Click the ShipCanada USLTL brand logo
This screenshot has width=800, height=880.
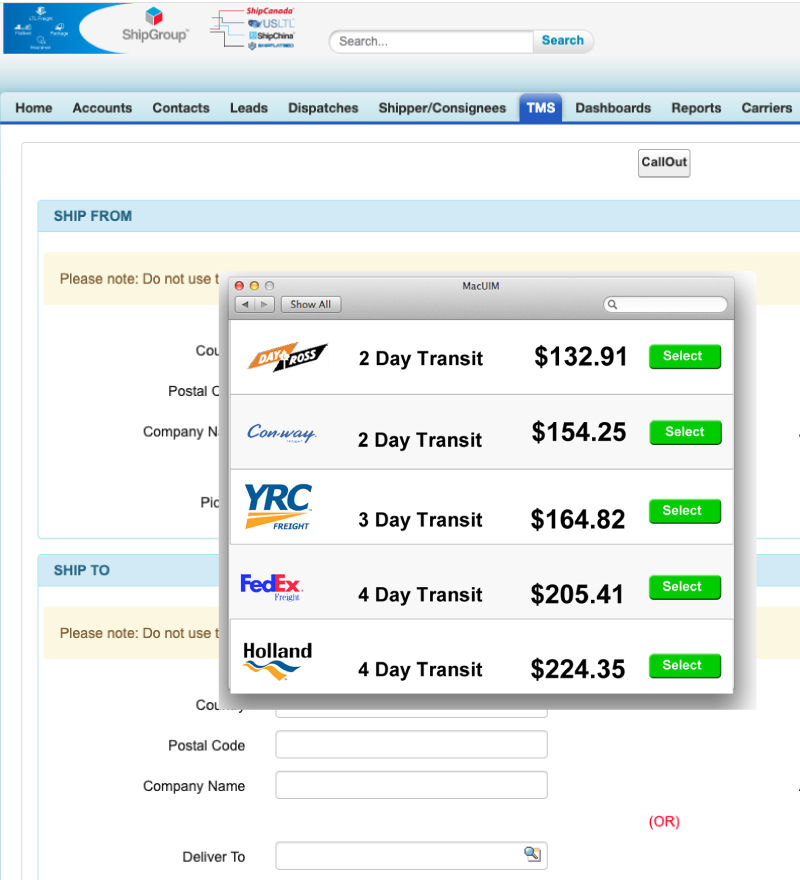click(253, 28)
